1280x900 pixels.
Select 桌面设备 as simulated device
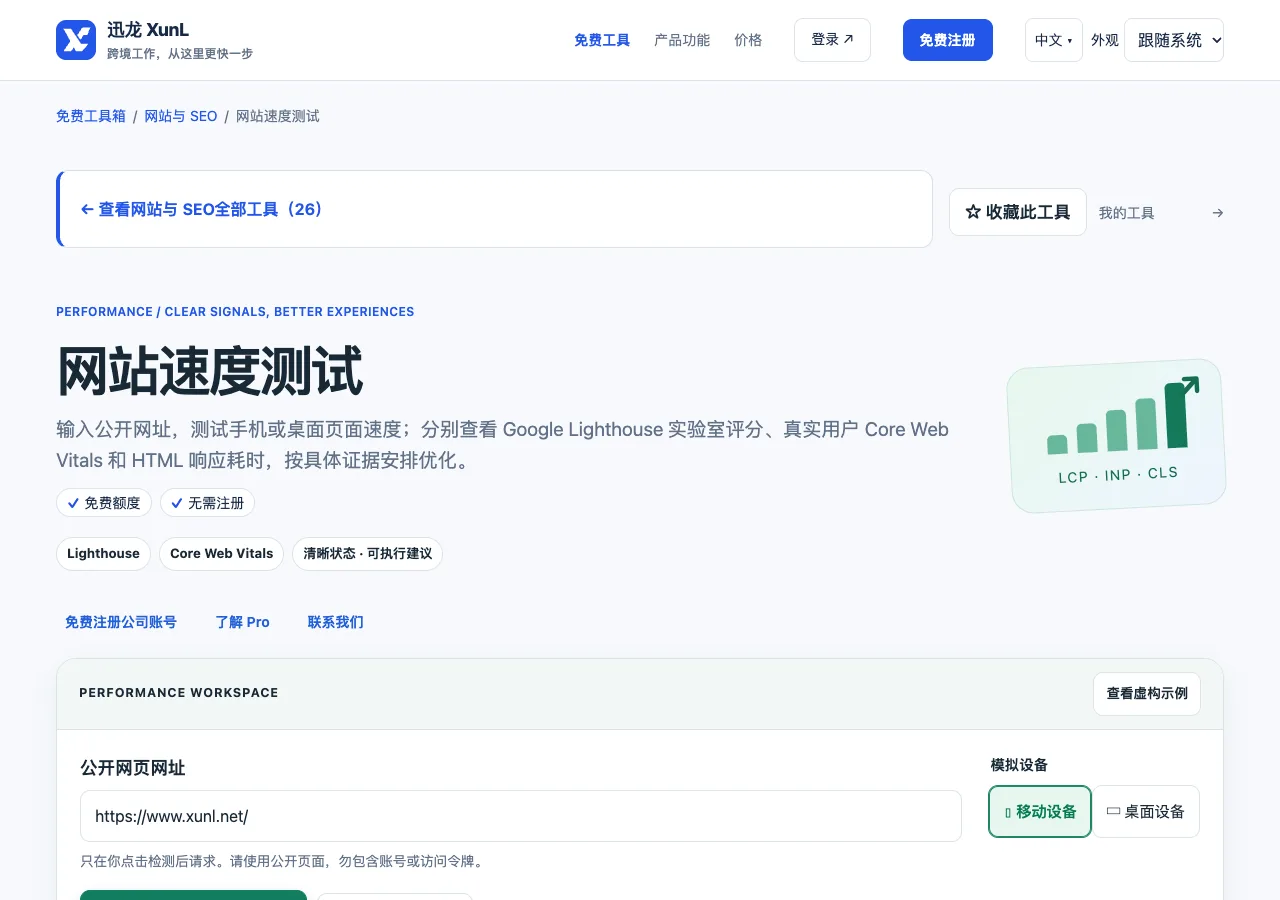pos(1146,811)
